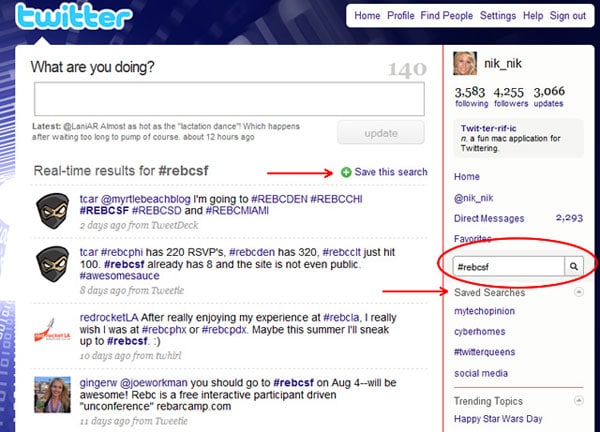The image size is (600, 432).
Task: Click the nik_nik profile picture
Action: tap(466, 64)
